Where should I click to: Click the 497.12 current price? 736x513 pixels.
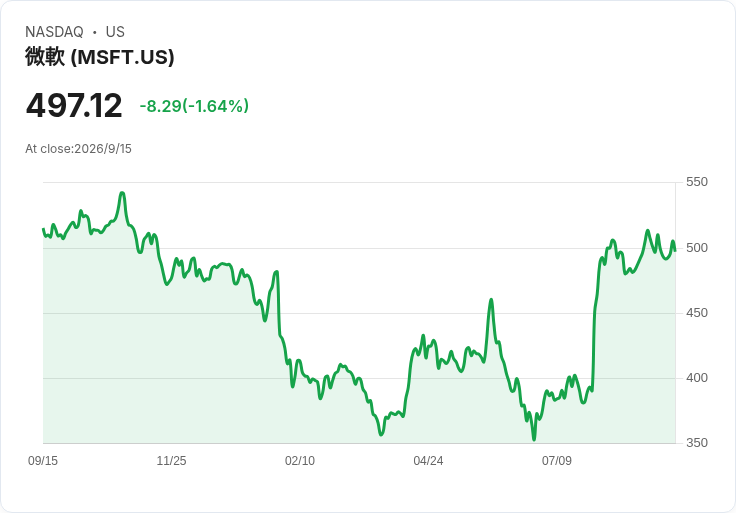coord(74,106)
